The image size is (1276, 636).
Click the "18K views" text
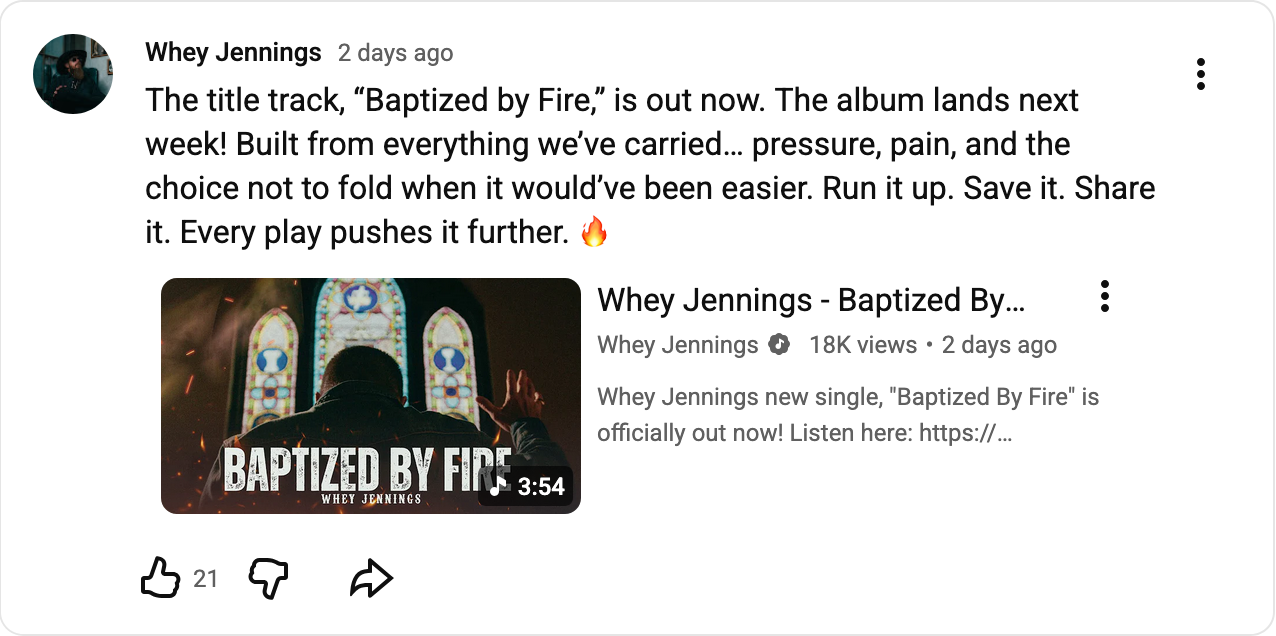tap(862, 345)
